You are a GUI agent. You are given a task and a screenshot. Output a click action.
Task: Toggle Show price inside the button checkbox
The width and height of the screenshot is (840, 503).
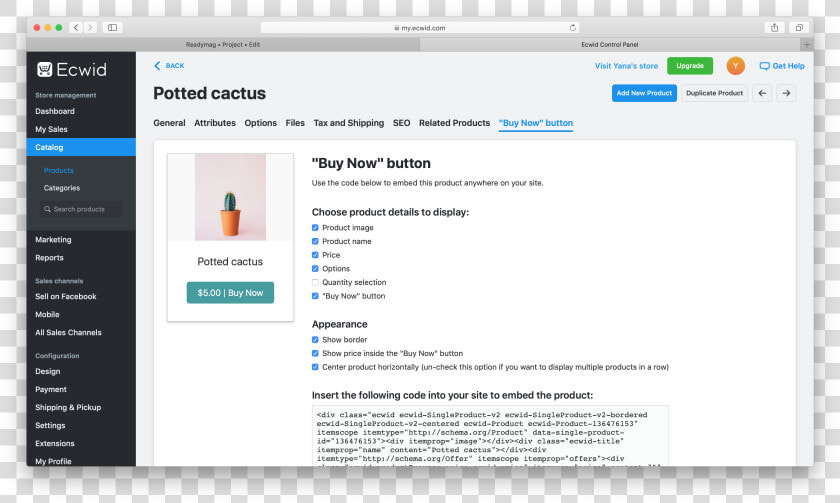(x=315, y=353)
